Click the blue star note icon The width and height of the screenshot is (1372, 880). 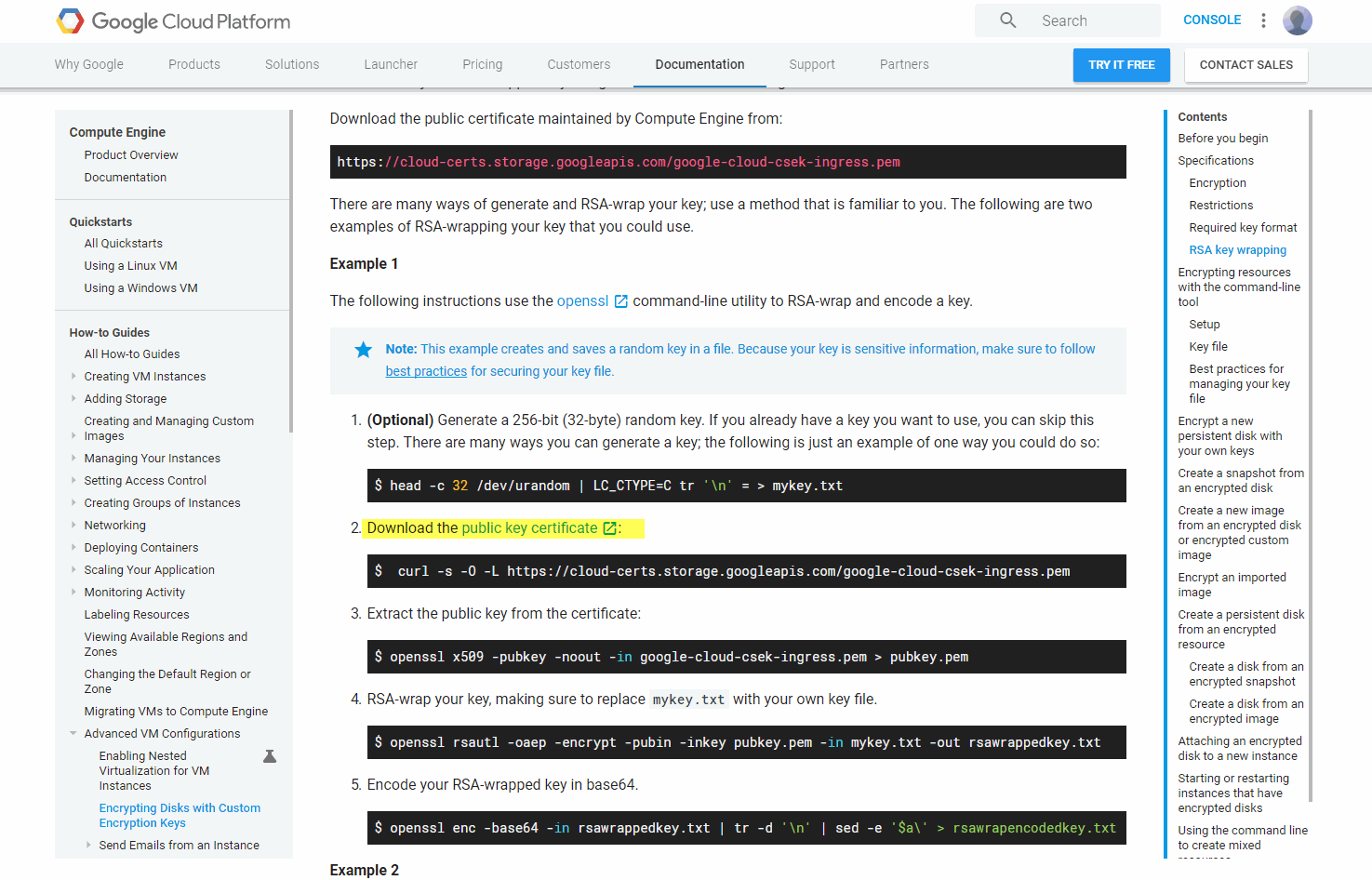click(363, 350)
